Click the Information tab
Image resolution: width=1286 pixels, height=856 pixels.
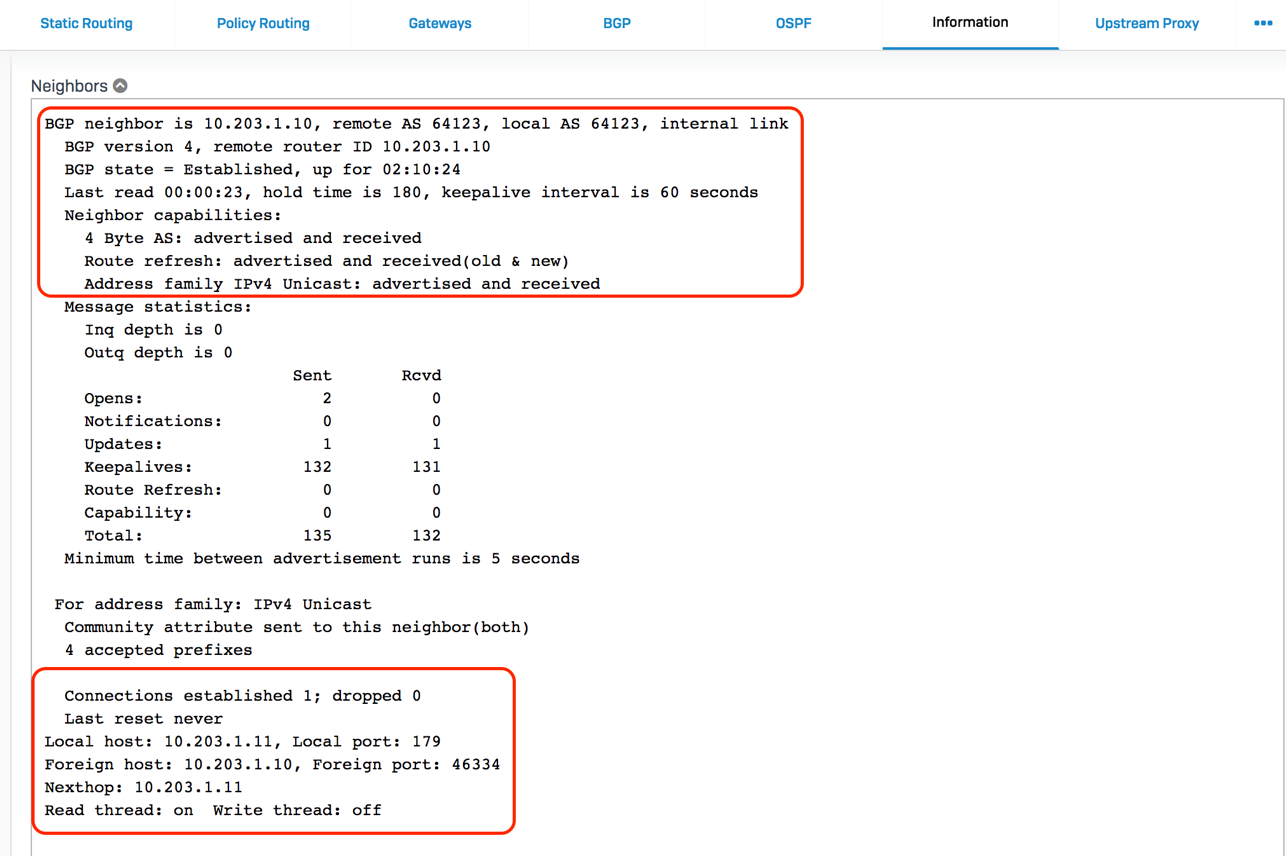(x=969, y=22)
